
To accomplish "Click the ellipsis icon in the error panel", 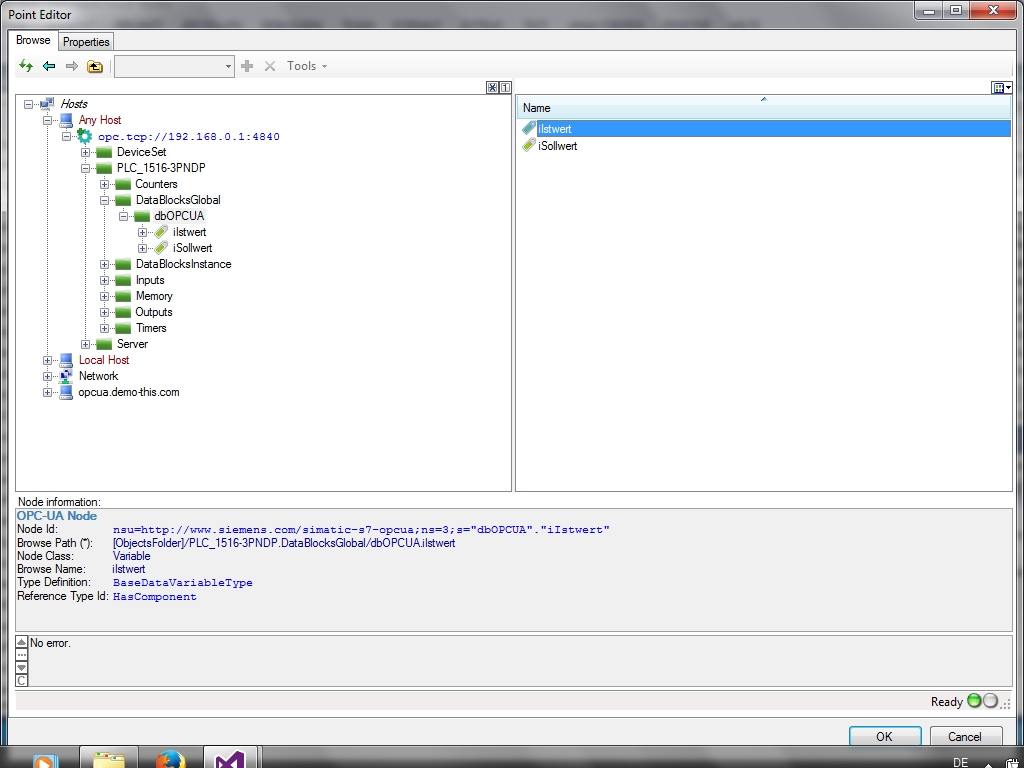I will (22, 655).
